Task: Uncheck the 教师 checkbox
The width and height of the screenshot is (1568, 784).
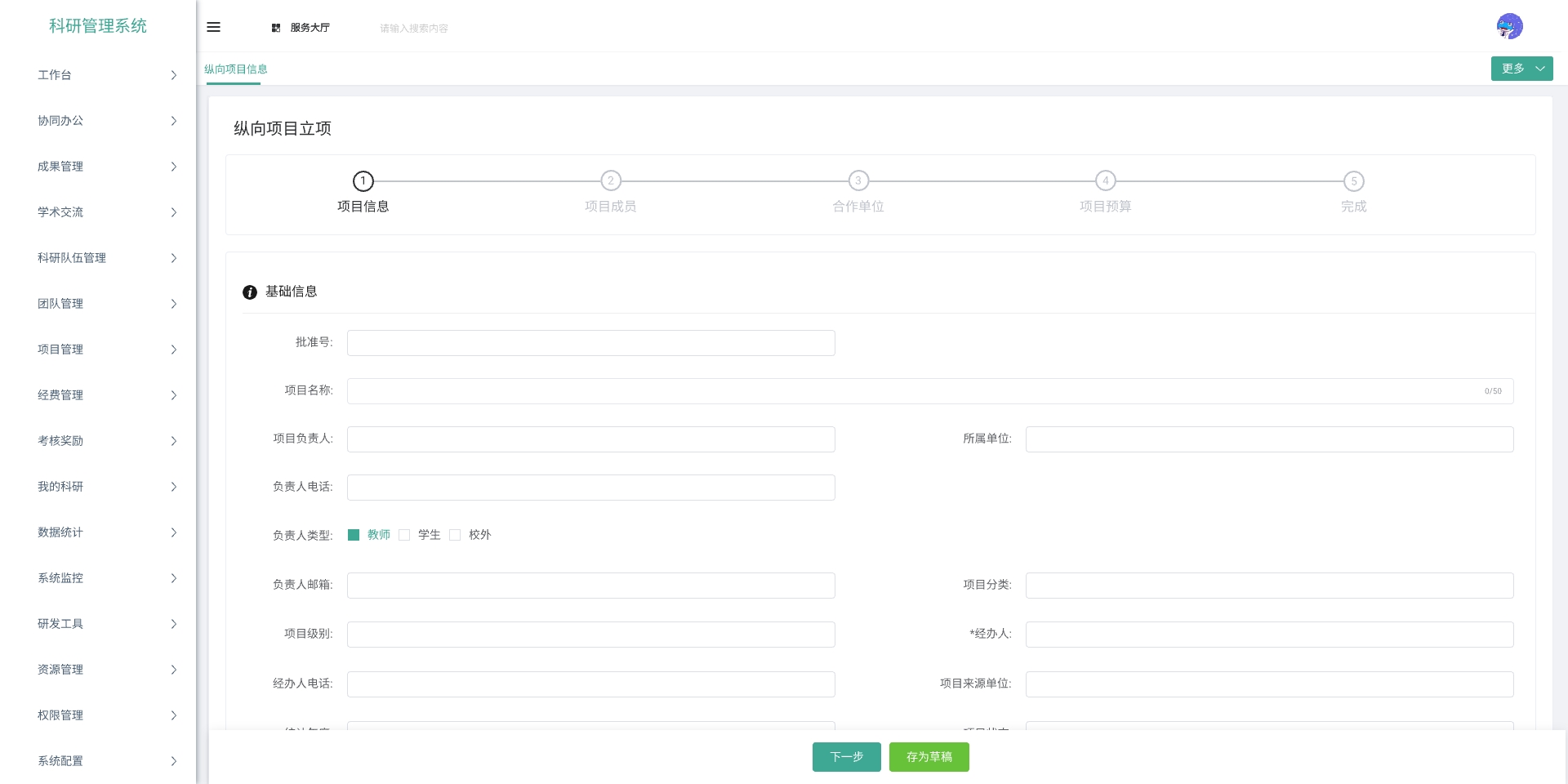Action: click(x=354, y=535)
